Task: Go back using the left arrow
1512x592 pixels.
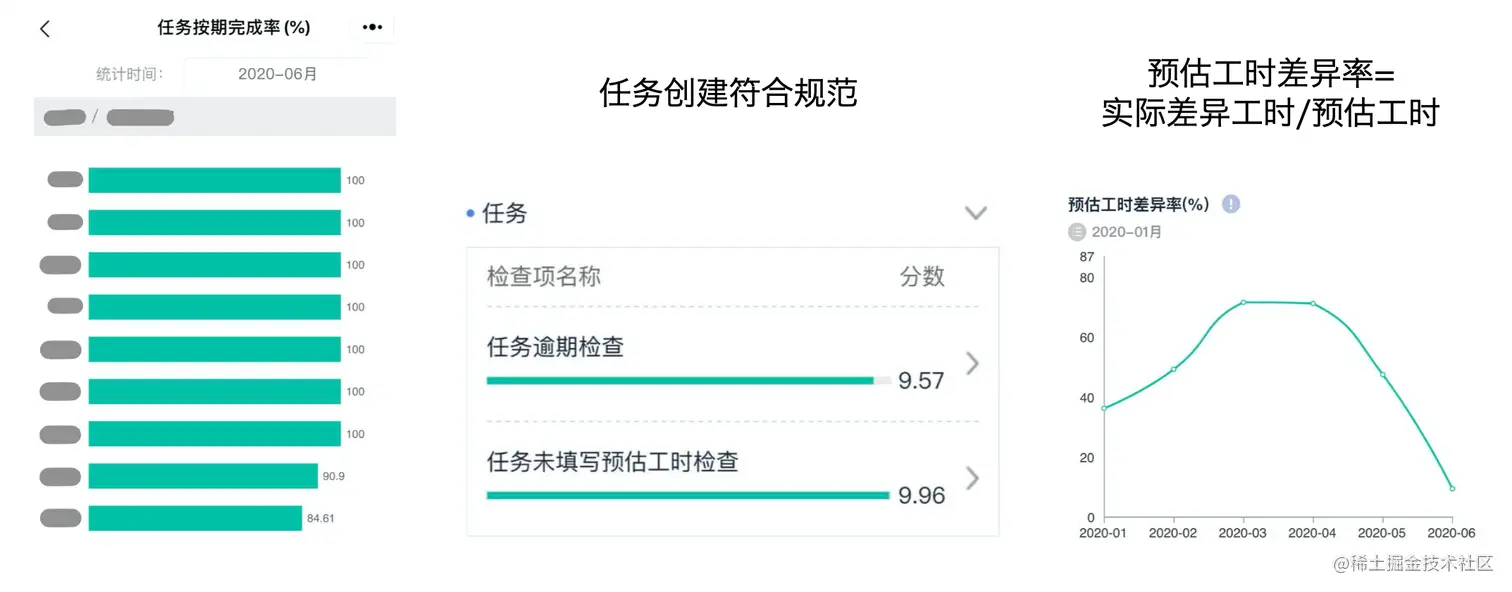Action: click(x=45, y=29)
